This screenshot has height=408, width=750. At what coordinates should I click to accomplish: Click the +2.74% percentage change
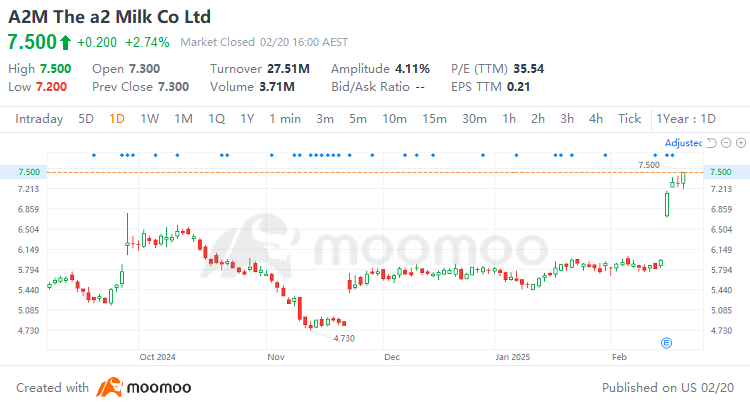[147, 43]
